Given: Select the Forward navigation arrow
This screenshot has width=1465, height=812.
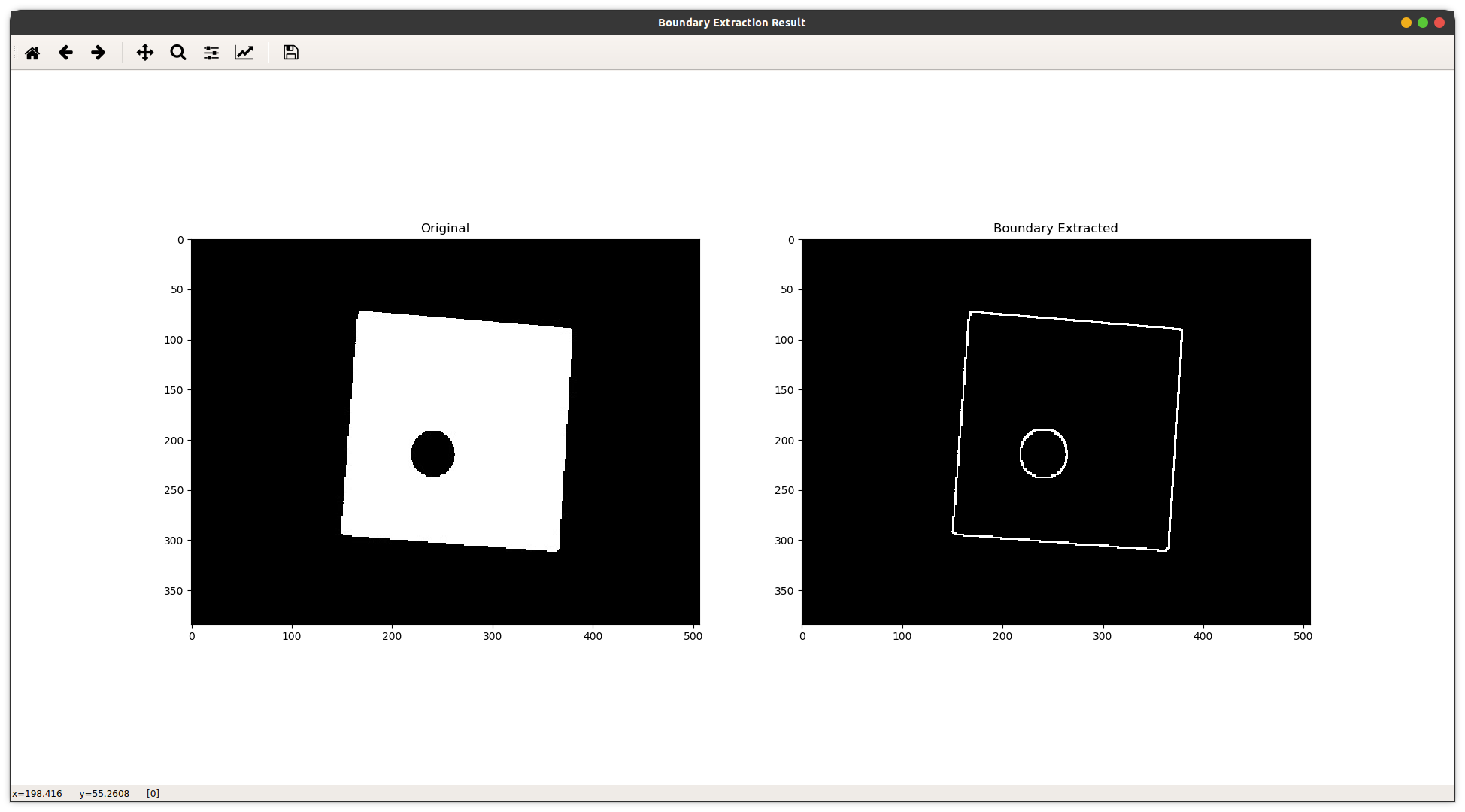Looking at the screenshot, I should click(98, 53).
